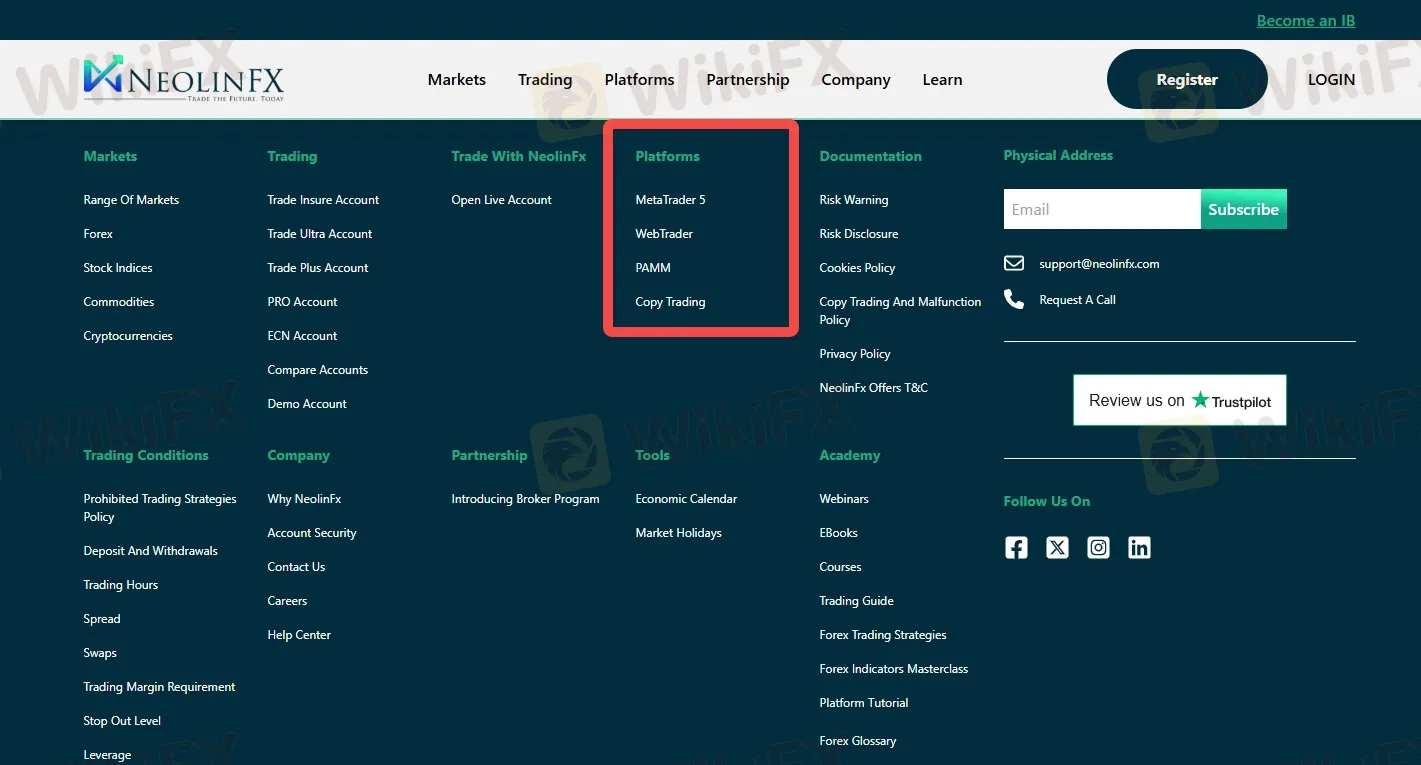This screenshot has height=765, width=1421.
Task: Open Stock Indices
Action: coord(118,268)
